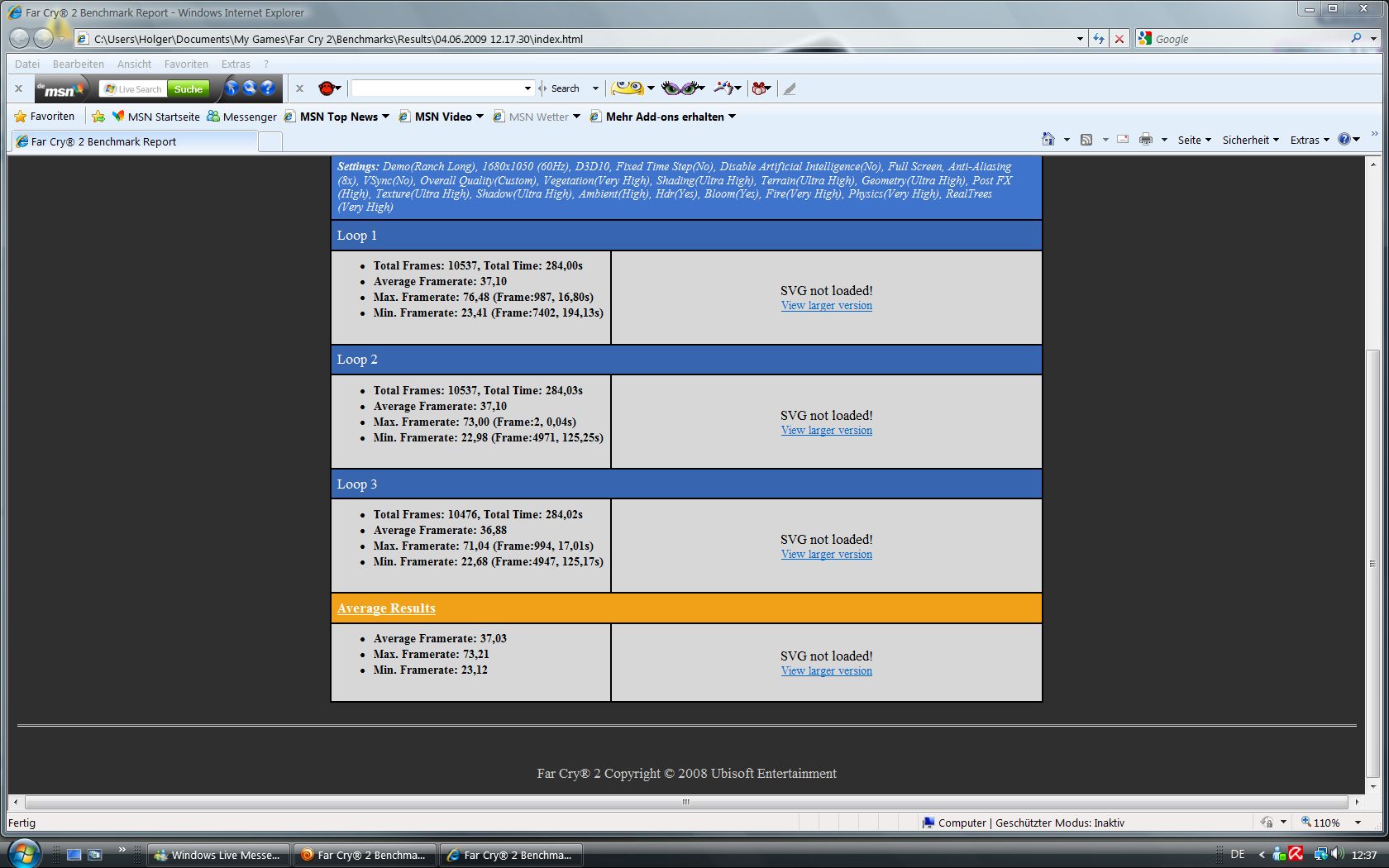Click the RSS feeds icon

pyautogui.click(x=1086, y=140)
